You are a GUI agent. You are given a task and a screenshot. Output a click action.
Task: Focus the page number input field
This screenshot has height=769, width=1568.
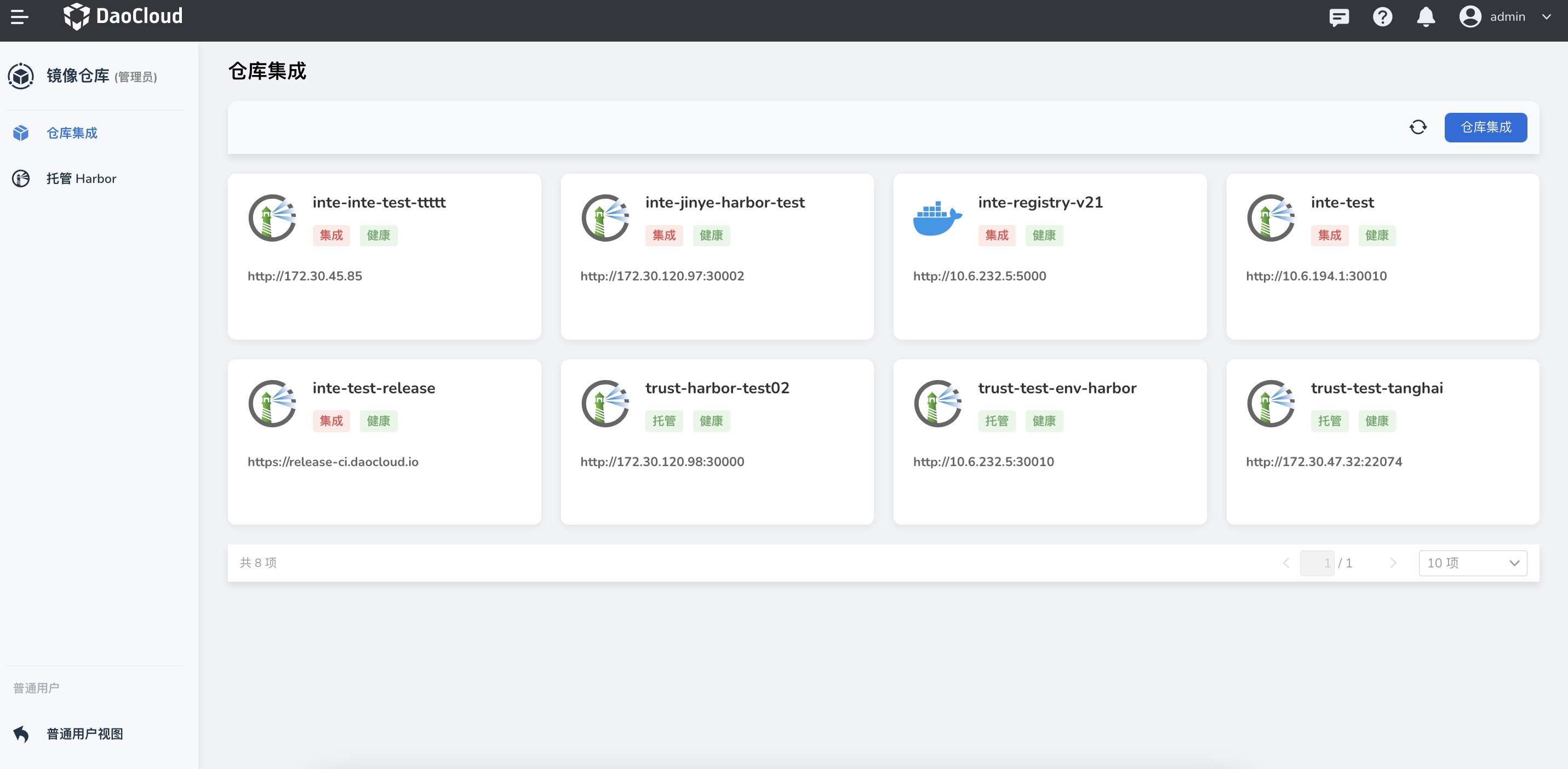point(1317,564)
